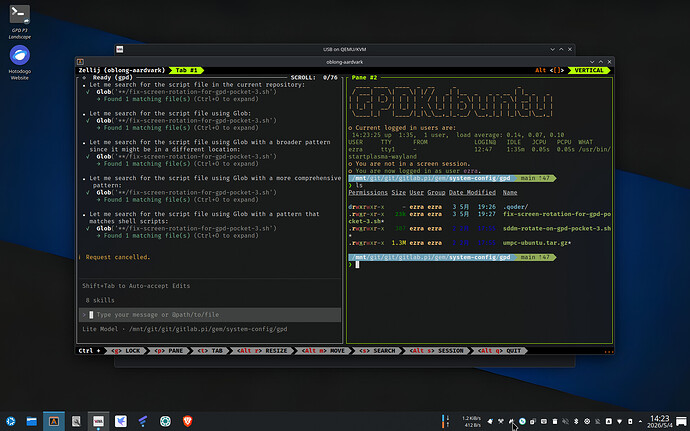Open the blue-green circular tray icon
690x431 pixels.
coord(522,421)
